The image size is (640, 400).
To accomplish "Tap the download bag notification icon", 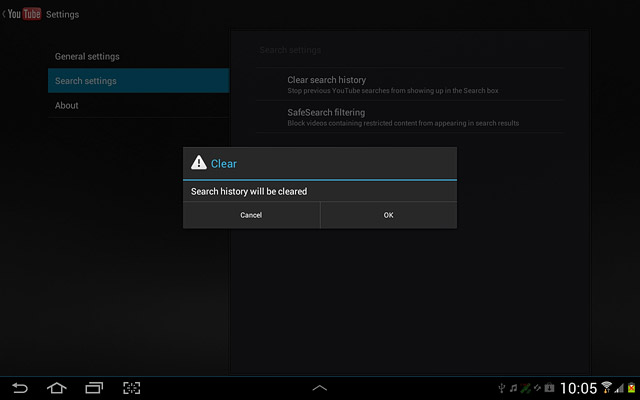I will (x=549, y=387).
